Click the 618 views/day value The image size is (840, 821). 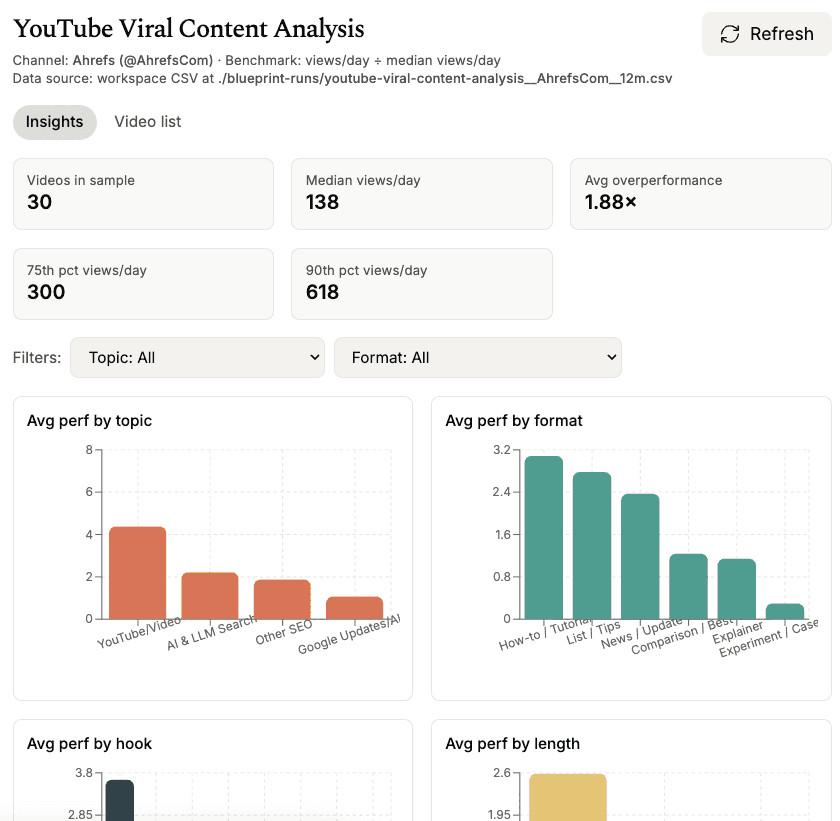coord(322,292)
